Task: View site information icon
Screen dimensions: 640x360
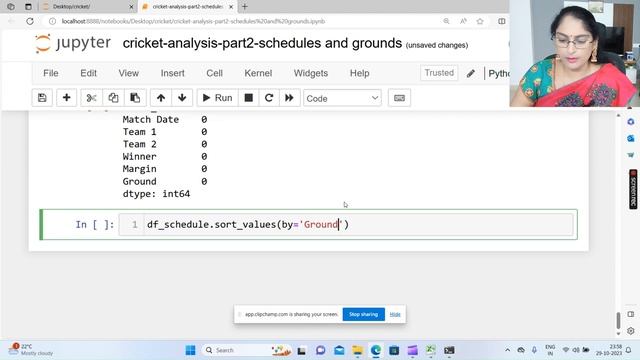Action: (52, 21)
